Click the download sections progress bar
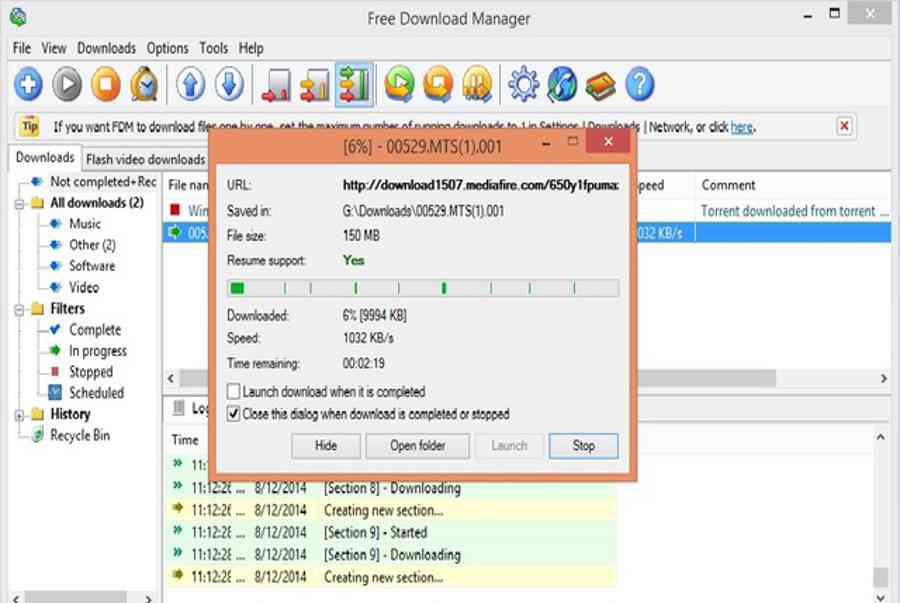 point(422,288)
